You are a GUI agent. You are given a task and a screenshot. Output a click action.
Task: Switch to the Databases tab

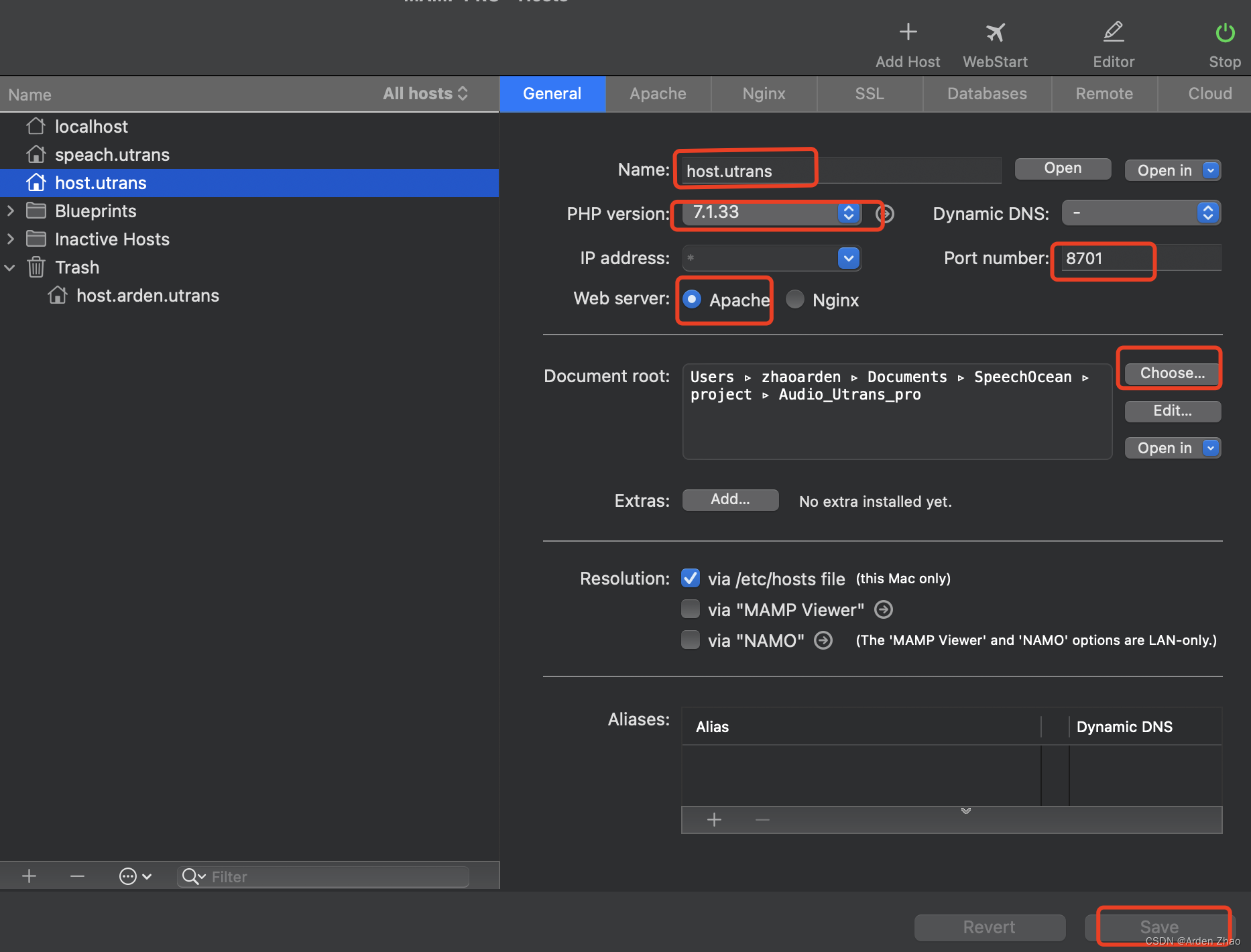point(987,94)
